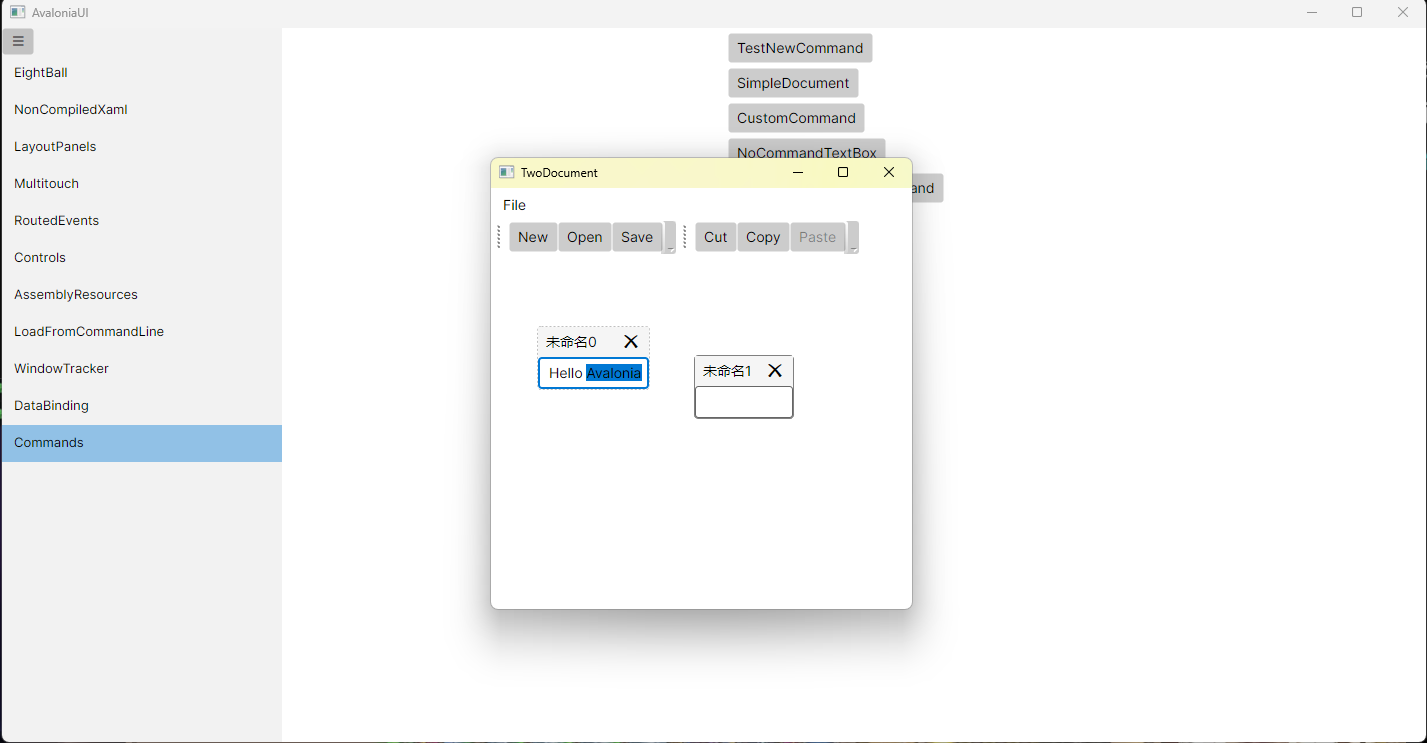The height and width of the screenshot is (743, 1427).
Task: Maximize the TwoDocument window
Action: coord(843,172)
